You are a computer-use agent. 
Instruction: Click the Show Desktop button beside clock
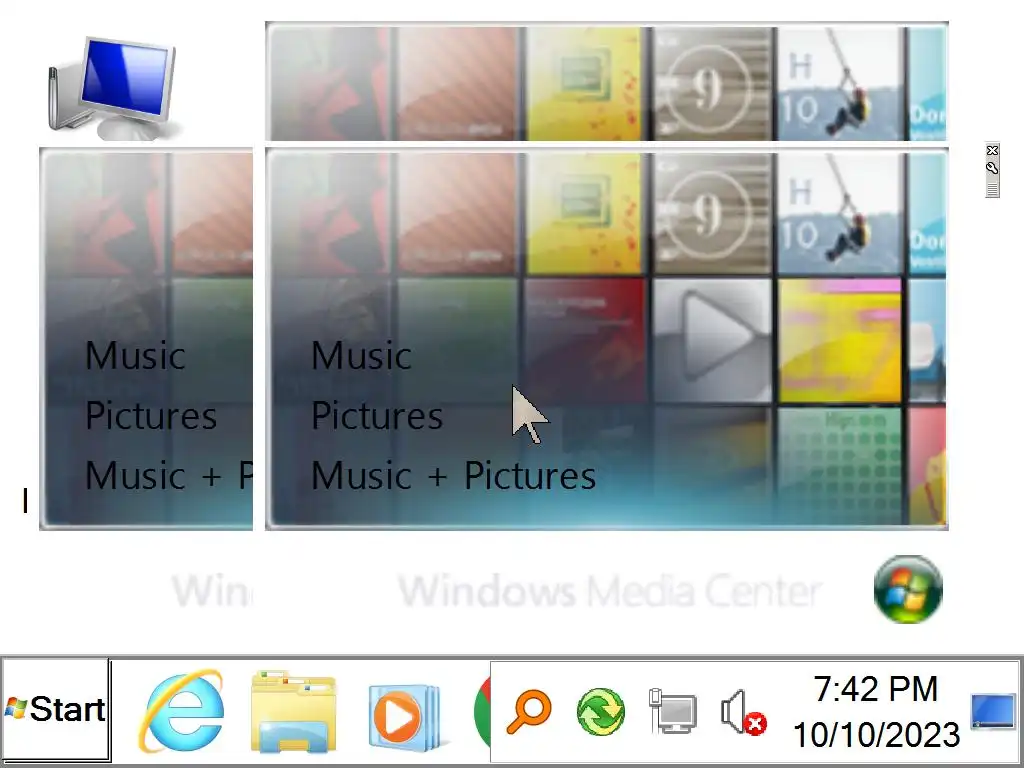click(993, 711)
